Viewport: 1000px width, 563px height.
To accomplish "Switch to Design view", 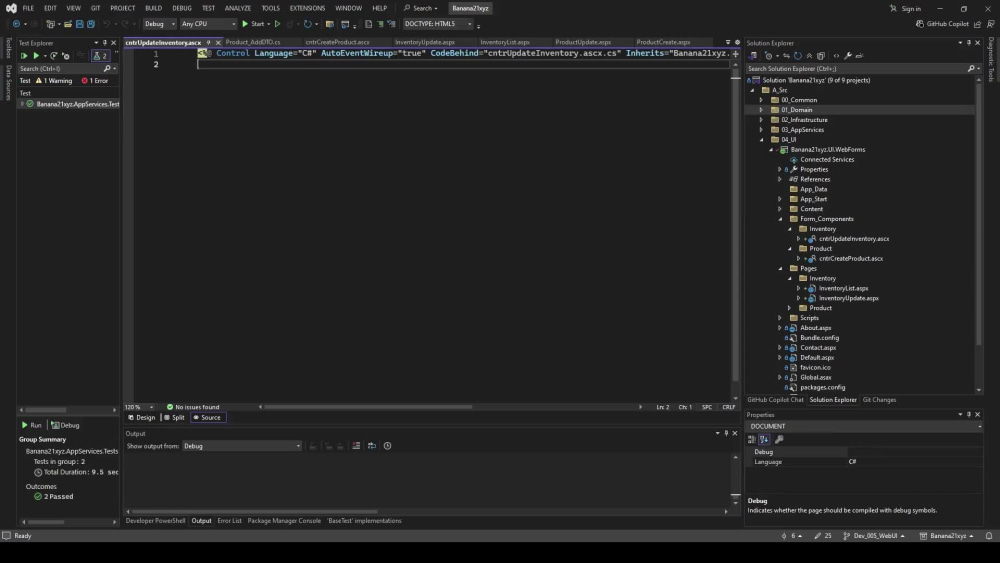I will [x=142, y=418].
